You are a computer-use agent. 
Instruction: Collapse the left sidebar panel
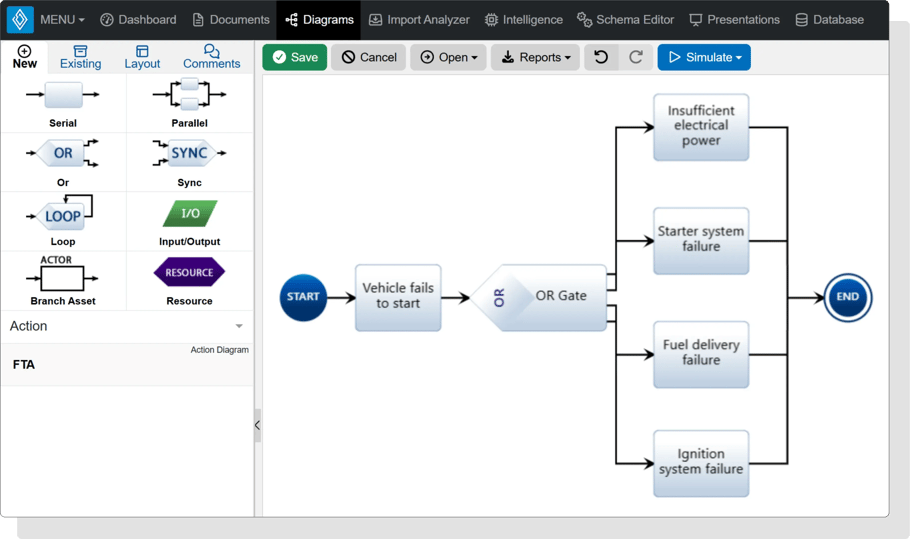(x=257, y=425)
